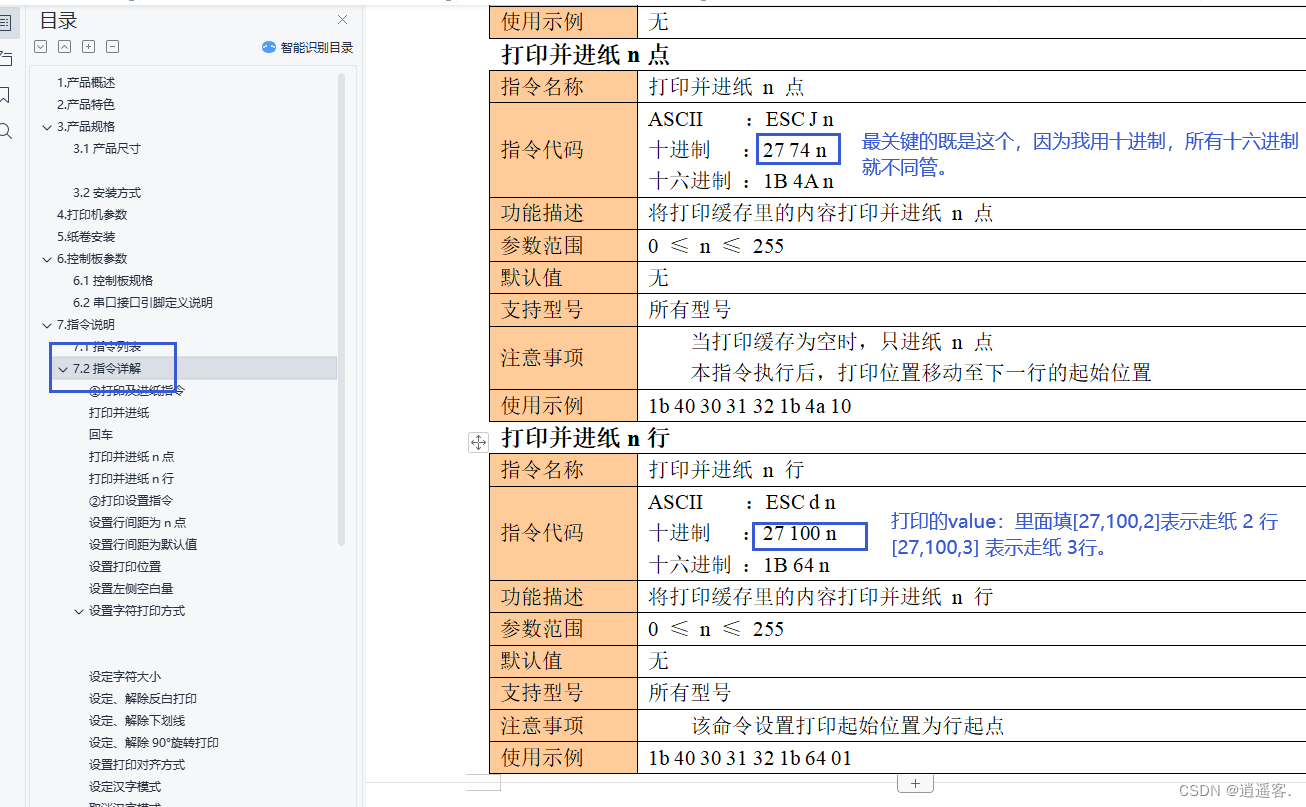Screen dimensions: 1306x807
Task: Open 设置行间距为默认值 in outline
Action: [x=143, y=545]
